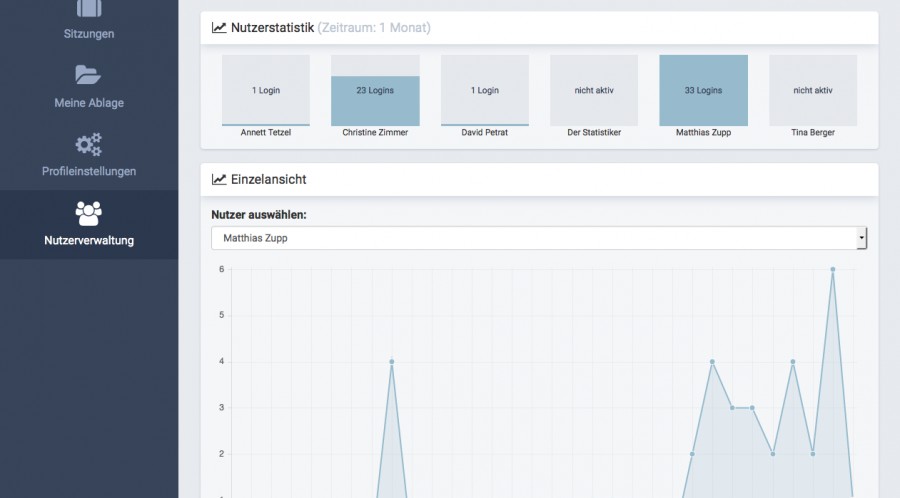Screen dimensions: 900x498
Task: Select the Nutzerverwaltung users icon
Action: (x=89, y=213)
